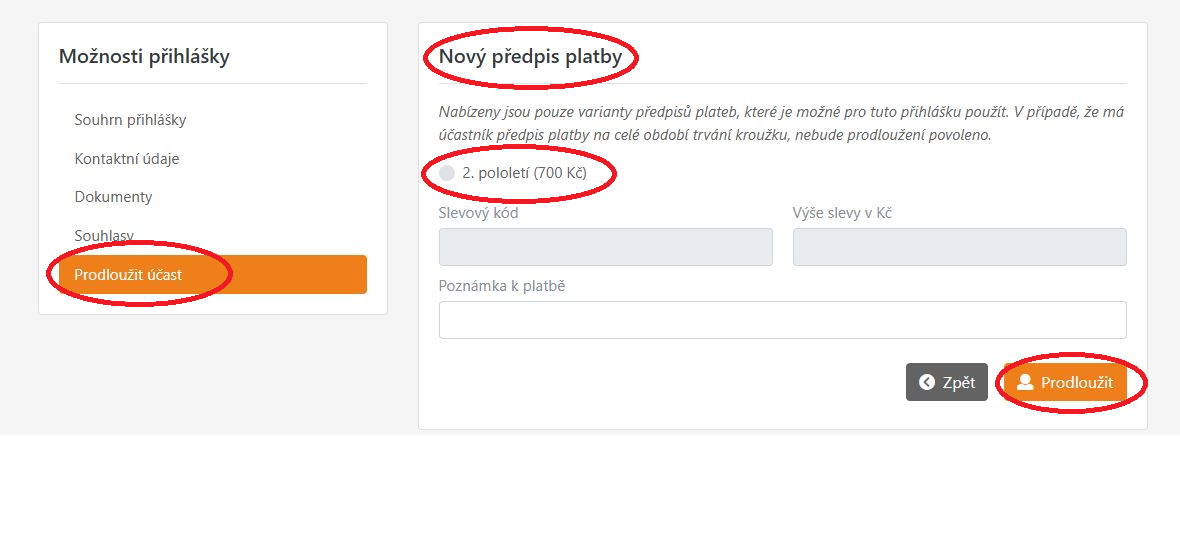
Task: Select the 2. pololetí radio button
Action: coord(447,173)
